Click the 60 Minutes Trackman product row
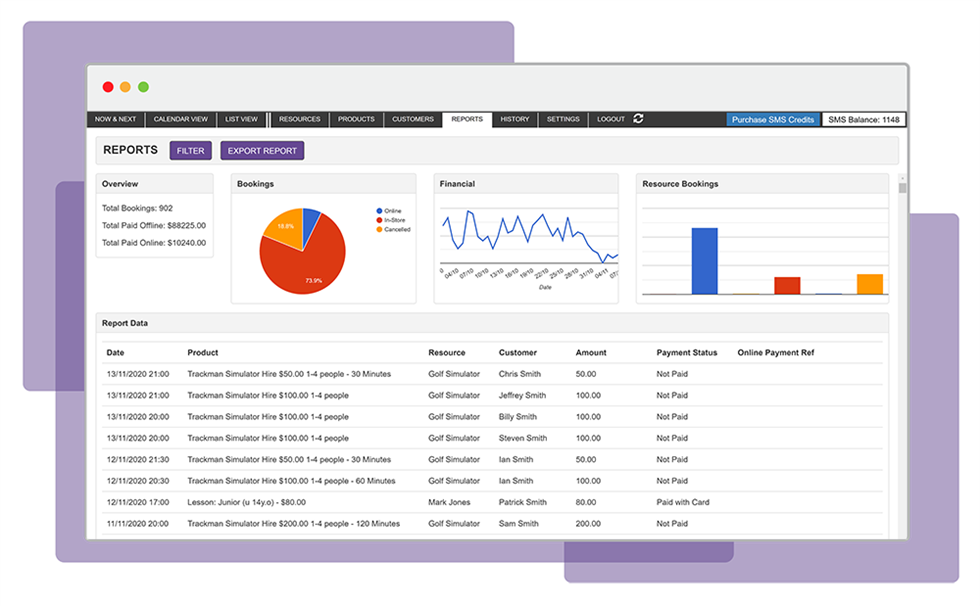The image size is (980, 606). tap(291, 481)
